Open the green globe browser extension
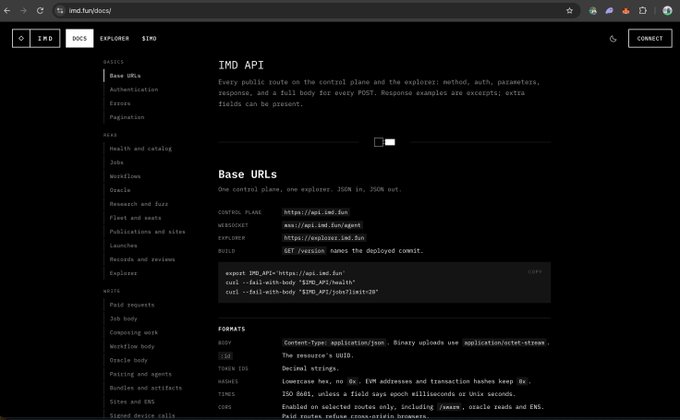Screen dimensions: 680x420 [592, 10]
